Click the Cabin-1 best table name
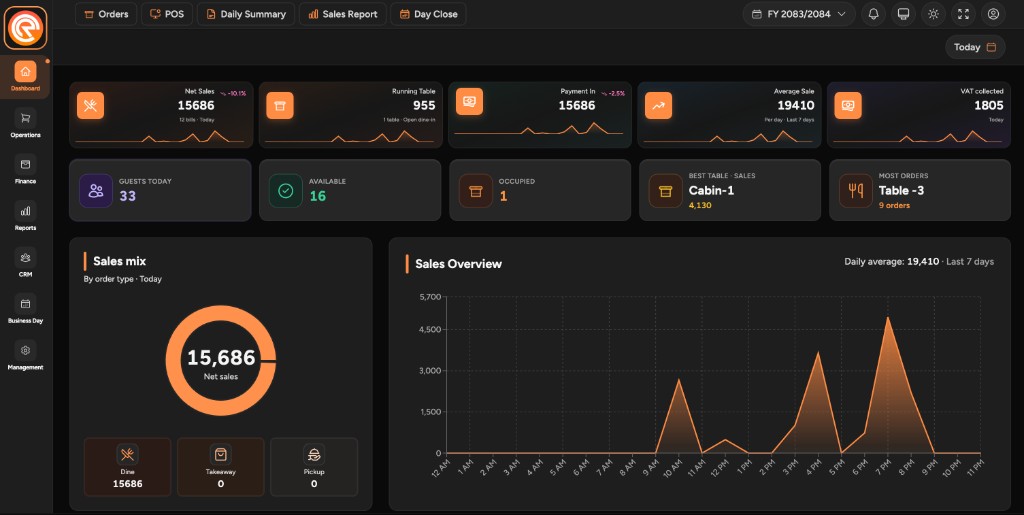 coord(711,191)
